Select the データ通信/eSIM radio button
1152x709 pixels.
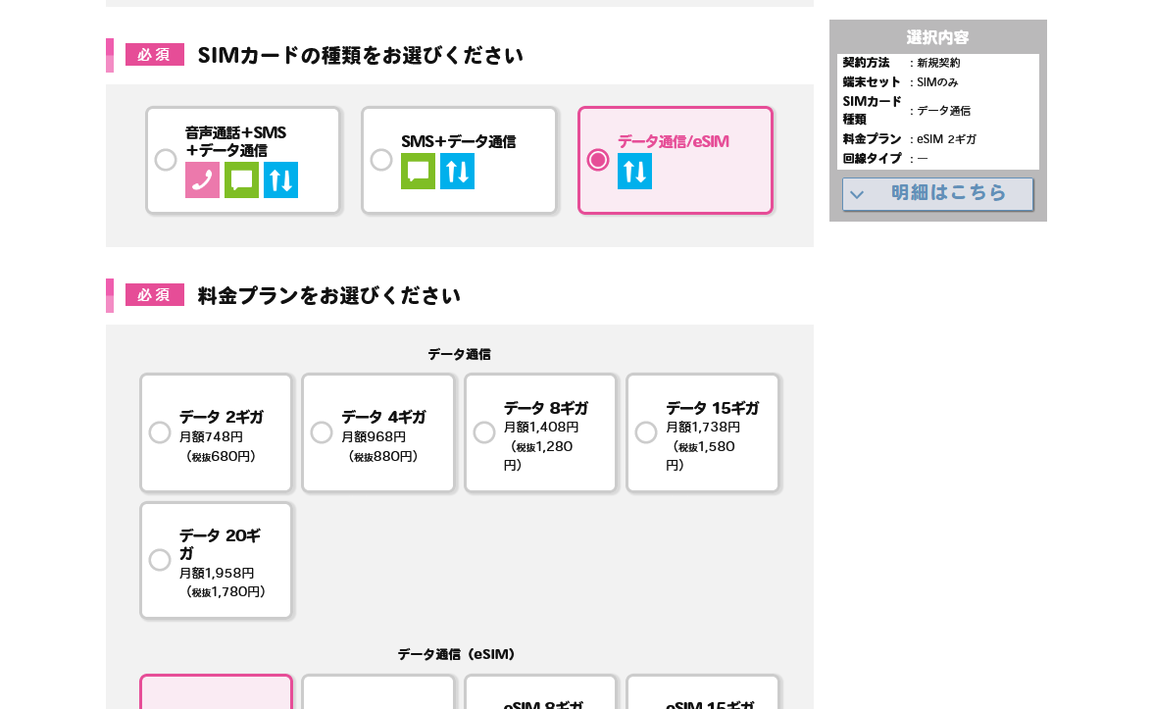point(598,160)
